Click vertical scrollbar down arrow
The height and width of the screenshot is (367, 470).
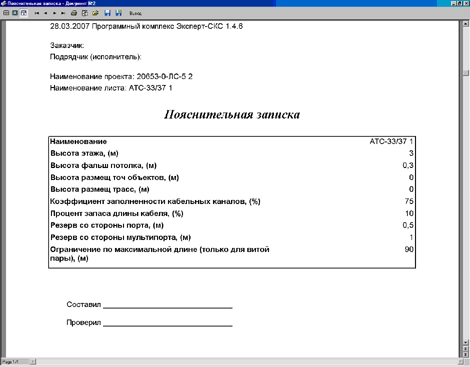click(x=465, y=342)
